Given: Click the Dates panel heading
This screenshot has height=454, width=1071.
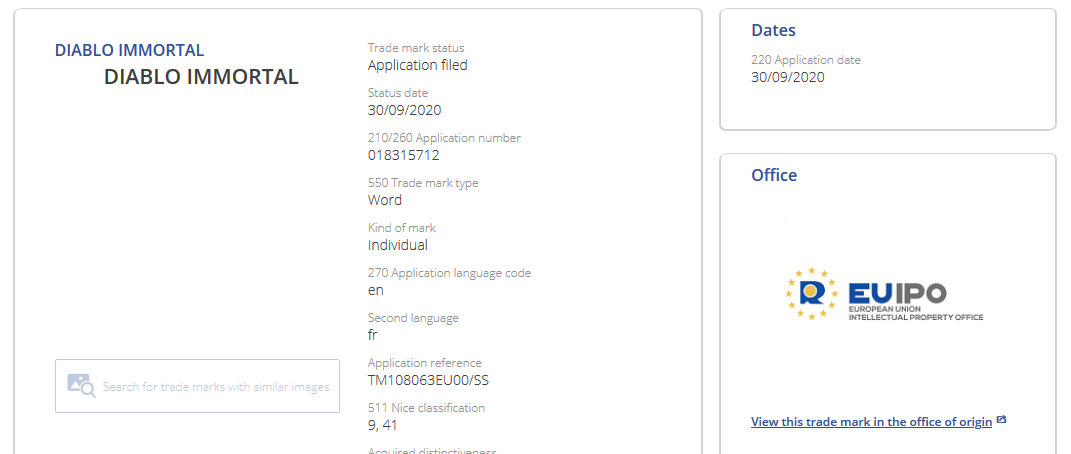Looking at the screenshot, I should pos(773,31).
